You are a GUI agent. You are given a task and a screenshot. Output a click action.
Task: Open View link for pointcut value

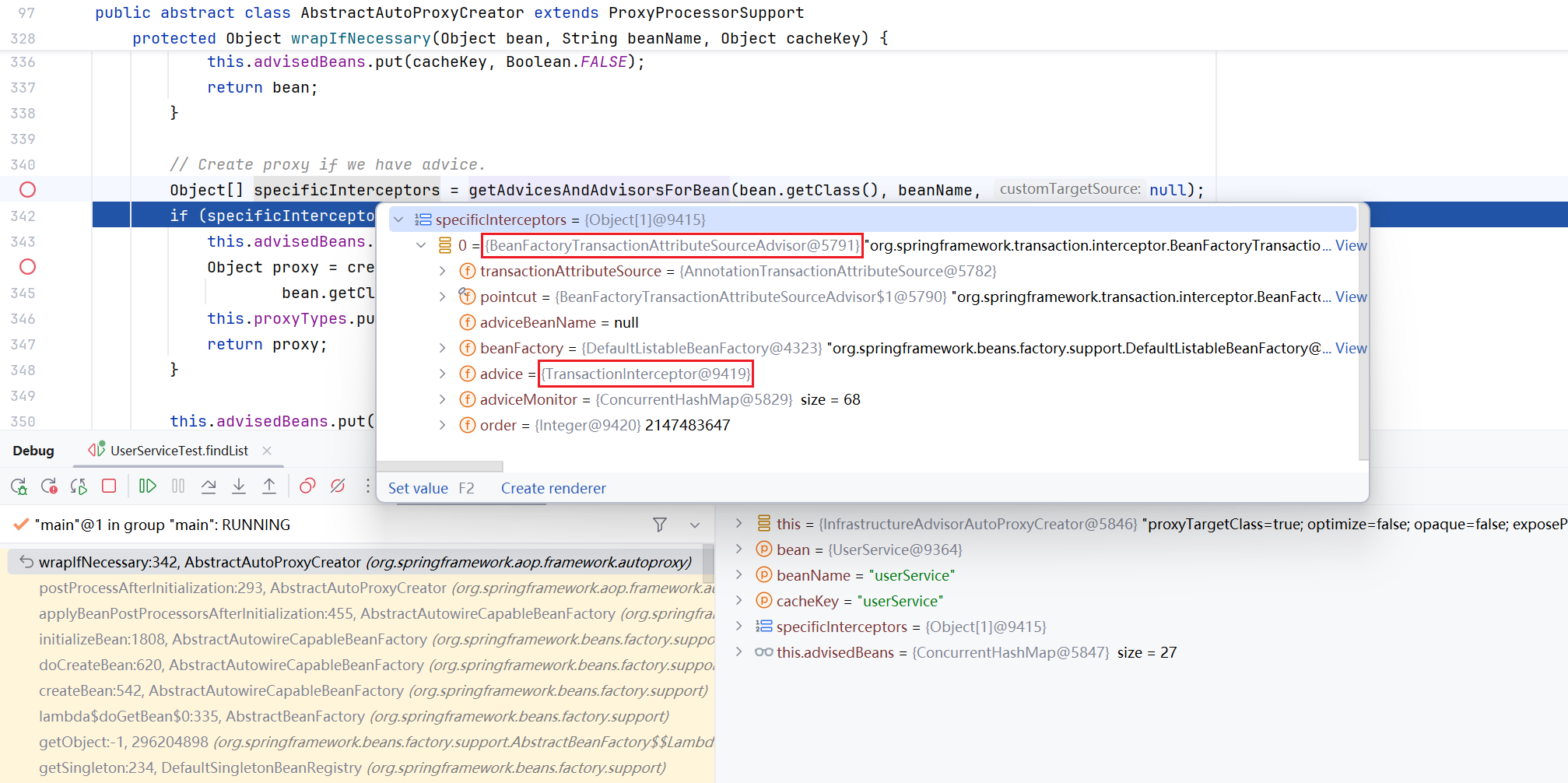tap(1351, 297)
